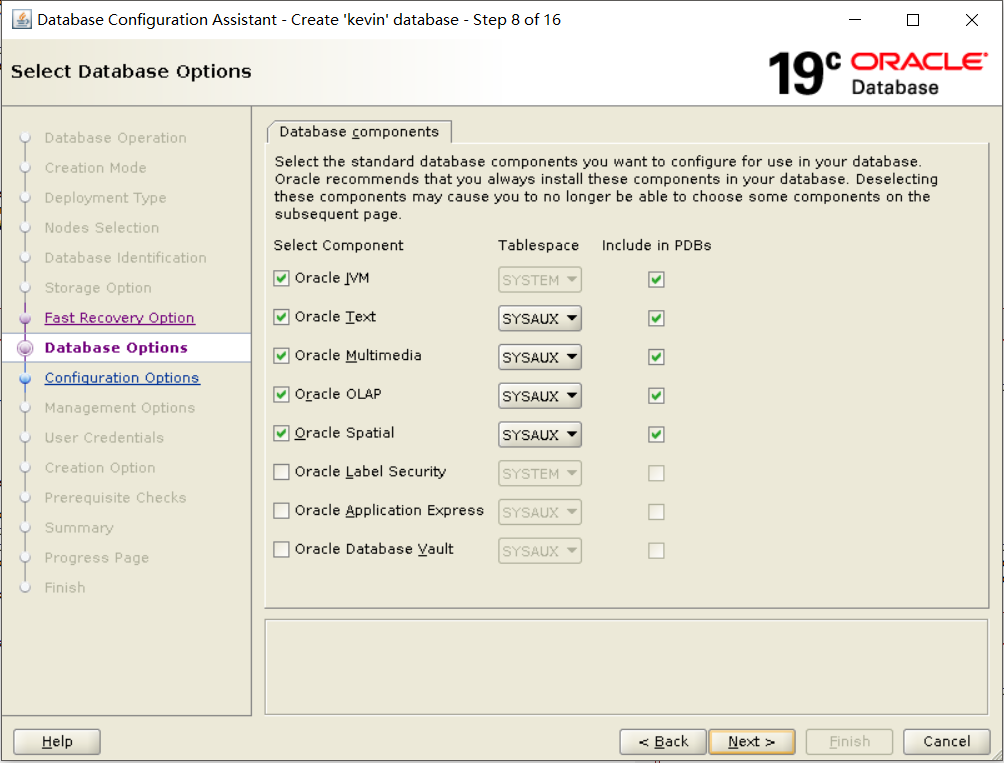Click the Management Options step label
1004x763 pixels.
click(x=120, y=408)
